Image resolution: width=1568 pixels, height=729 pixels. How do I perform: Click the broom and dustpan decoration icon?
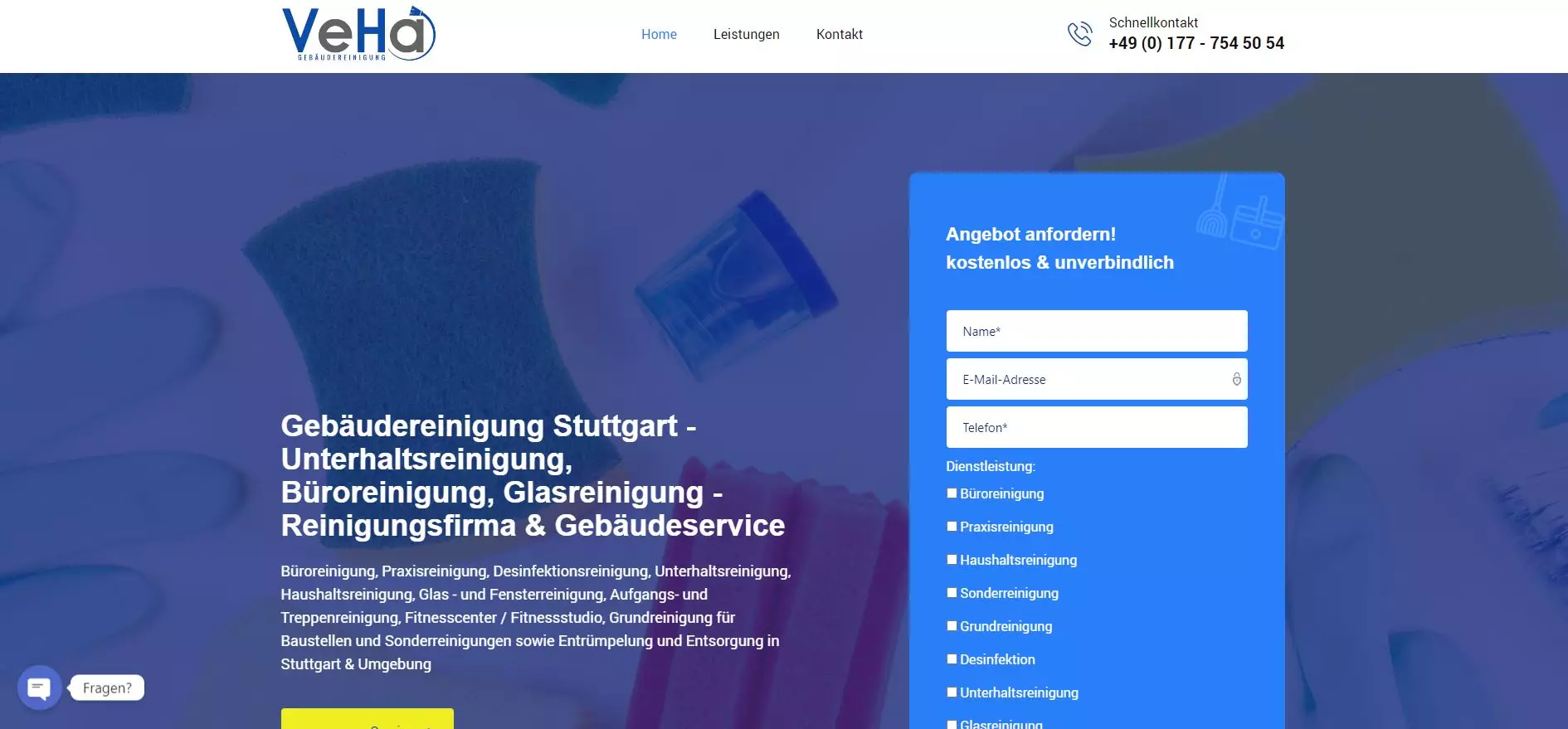[x=1239, y=212]
